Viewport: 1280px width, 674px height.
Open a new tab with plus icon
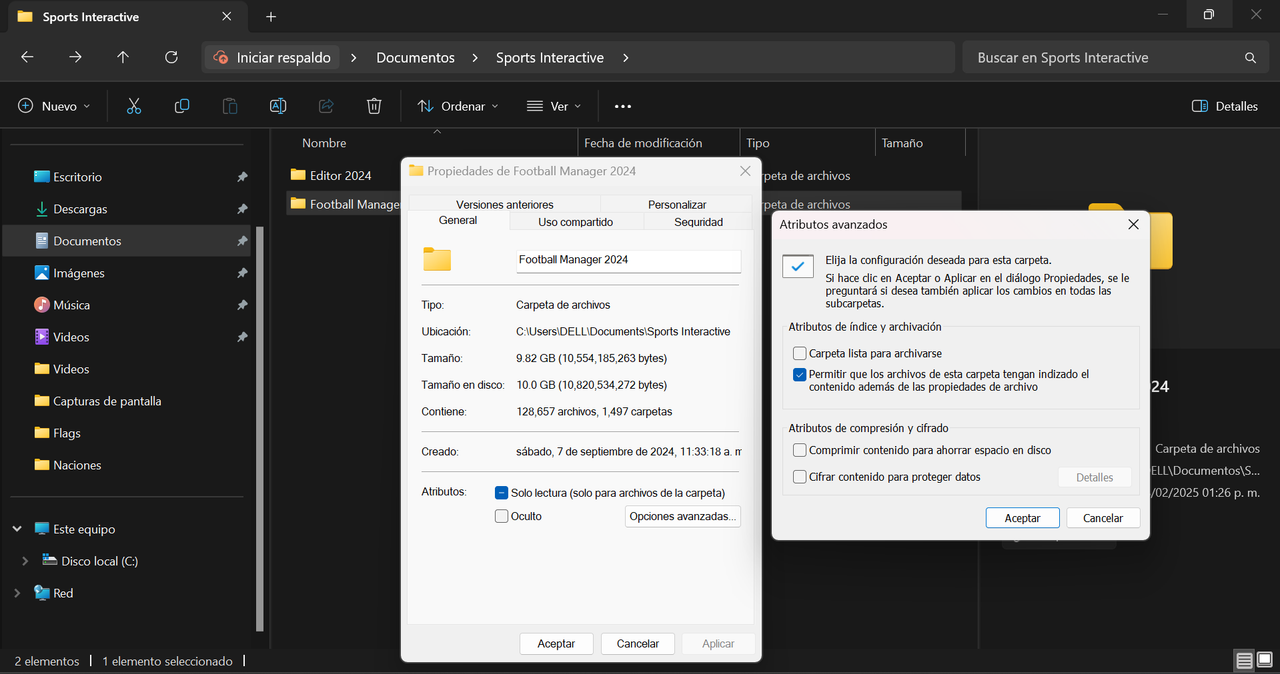(271, 17)
